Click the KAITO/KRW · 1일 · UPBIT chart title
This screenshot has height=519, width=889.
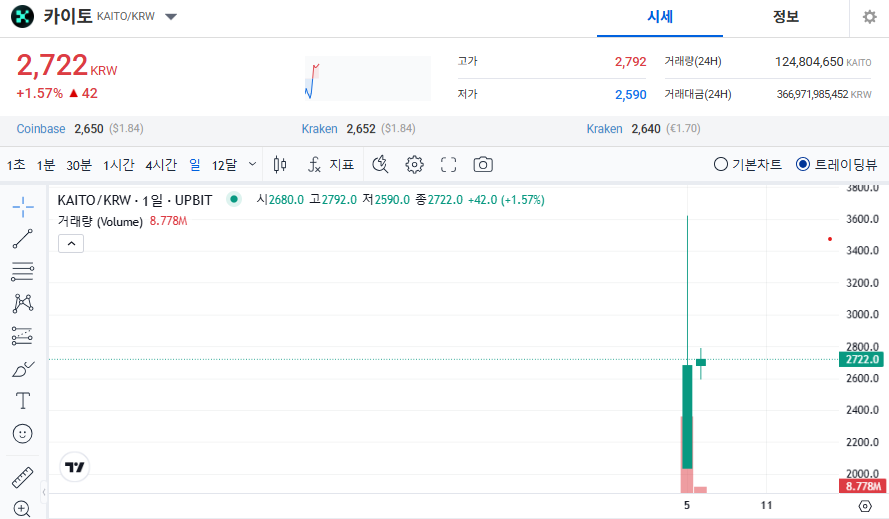[135, 200]
